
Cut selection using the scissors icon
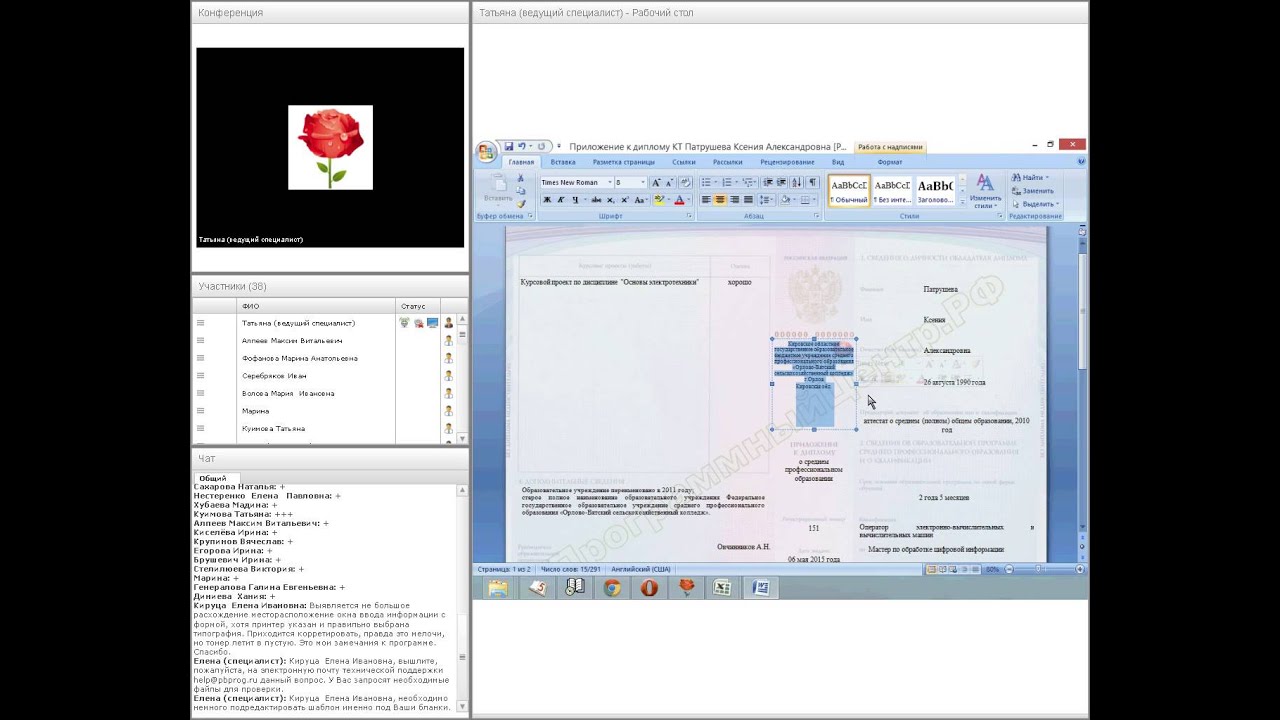click(520, 178)
